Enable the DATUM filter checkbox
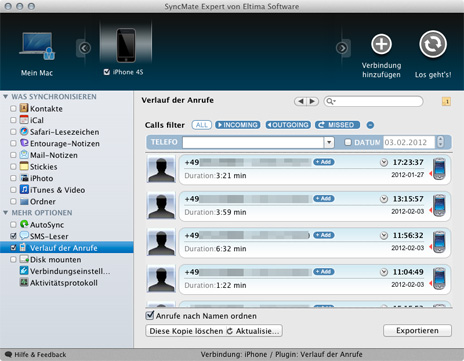464x361 pixels. pos(348,142)
